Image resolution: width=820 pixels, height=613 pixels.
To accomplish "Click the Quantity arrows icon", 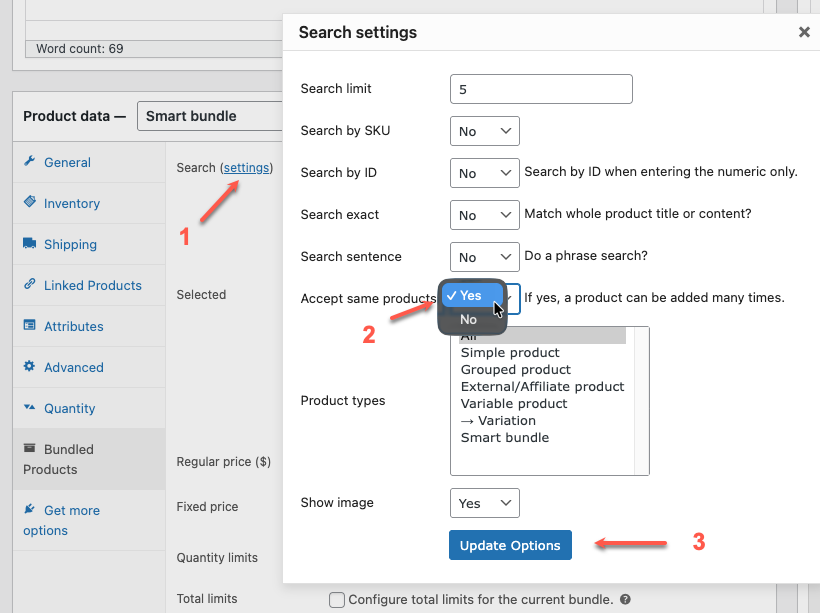I will [x=30, y=407].
